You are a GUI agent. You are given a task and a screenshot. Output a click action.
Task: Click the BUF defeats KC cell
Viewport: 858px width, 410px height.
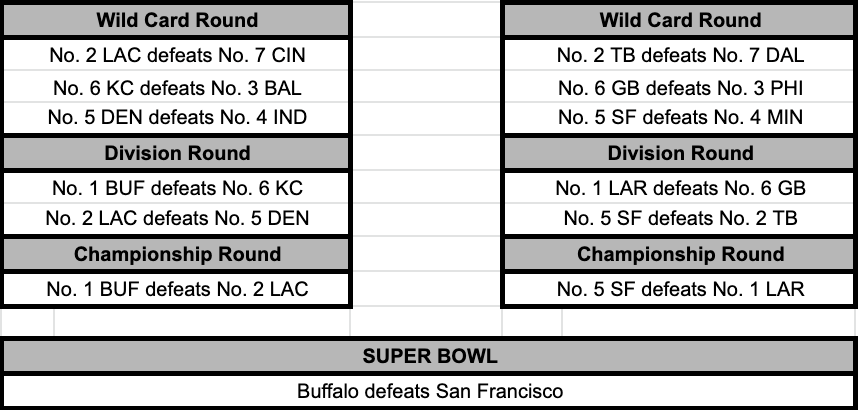[177, 187]
